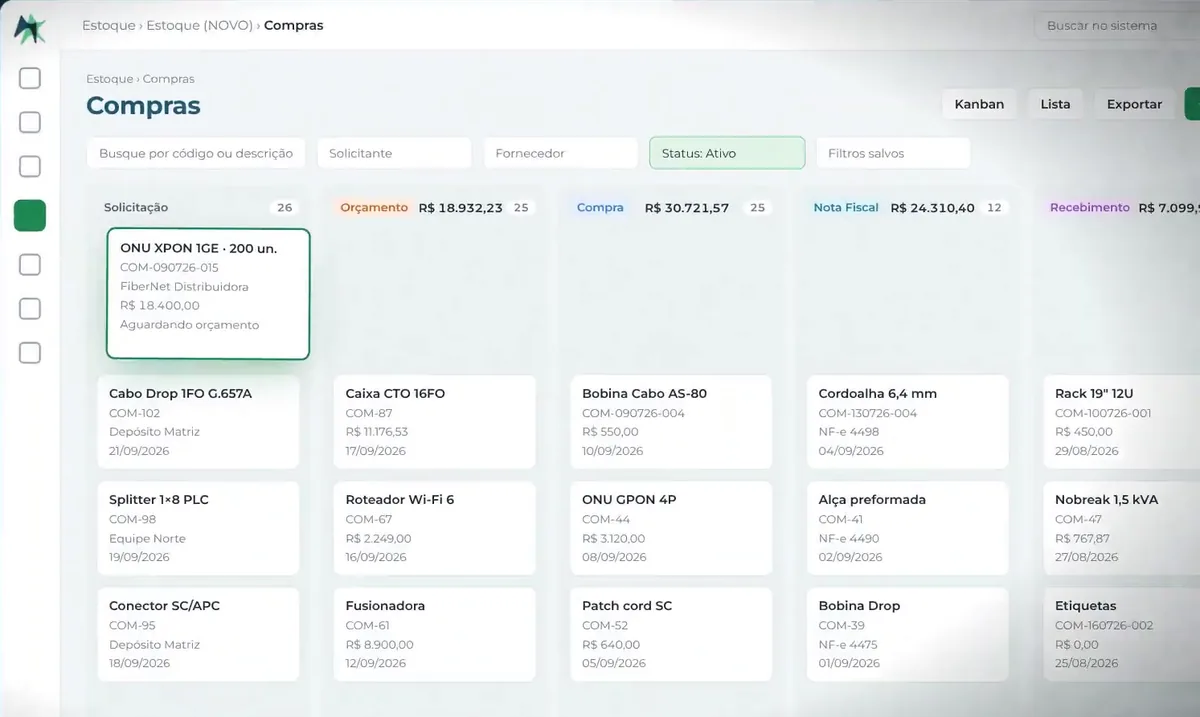This screenshot has height=717, width=1200.
Task: Switch to the Lista view
Action: coord(1055,104)
